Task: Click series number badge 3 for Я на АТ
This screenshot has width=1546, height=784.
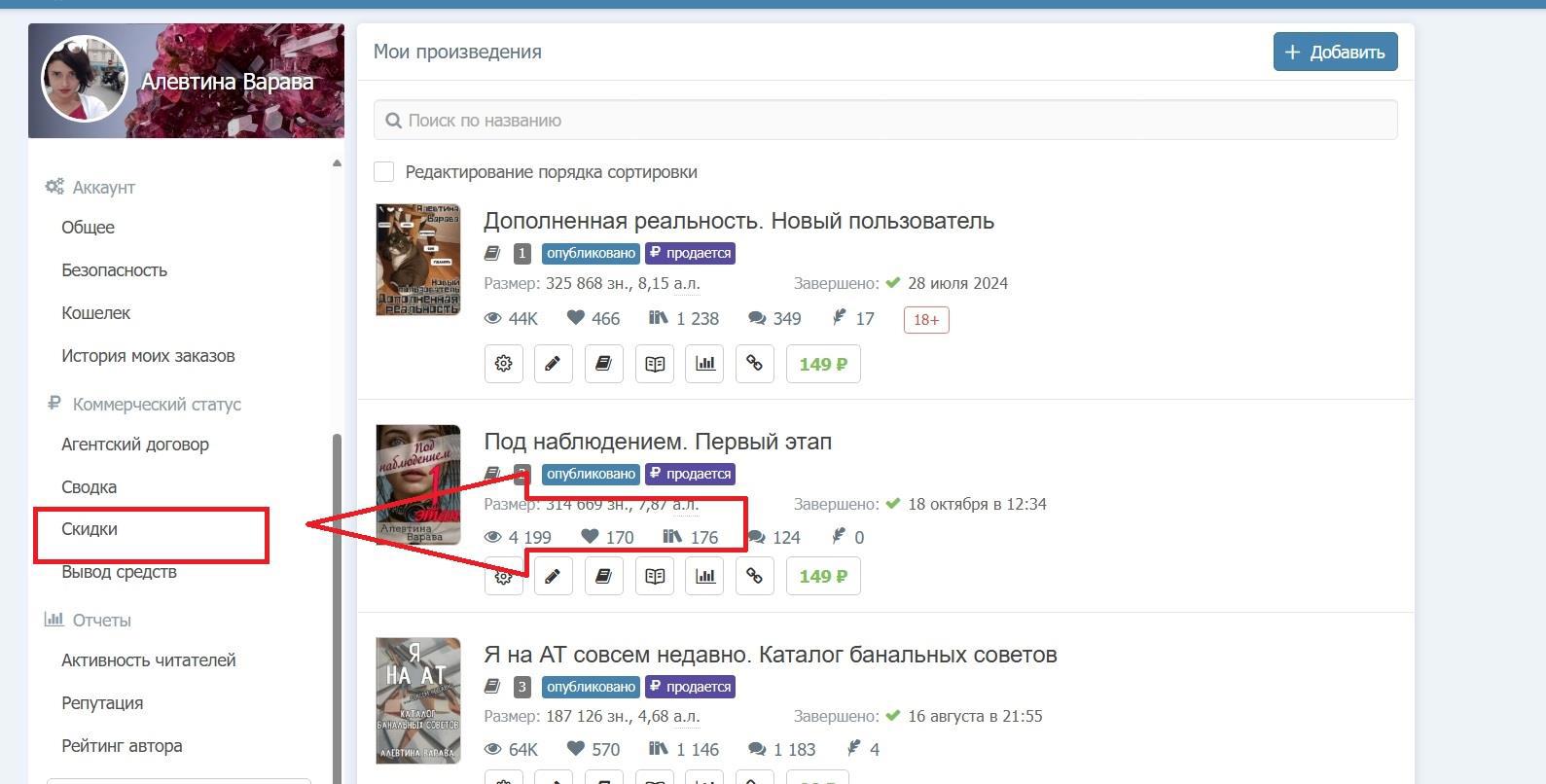Action: click(x=521, y=687)
